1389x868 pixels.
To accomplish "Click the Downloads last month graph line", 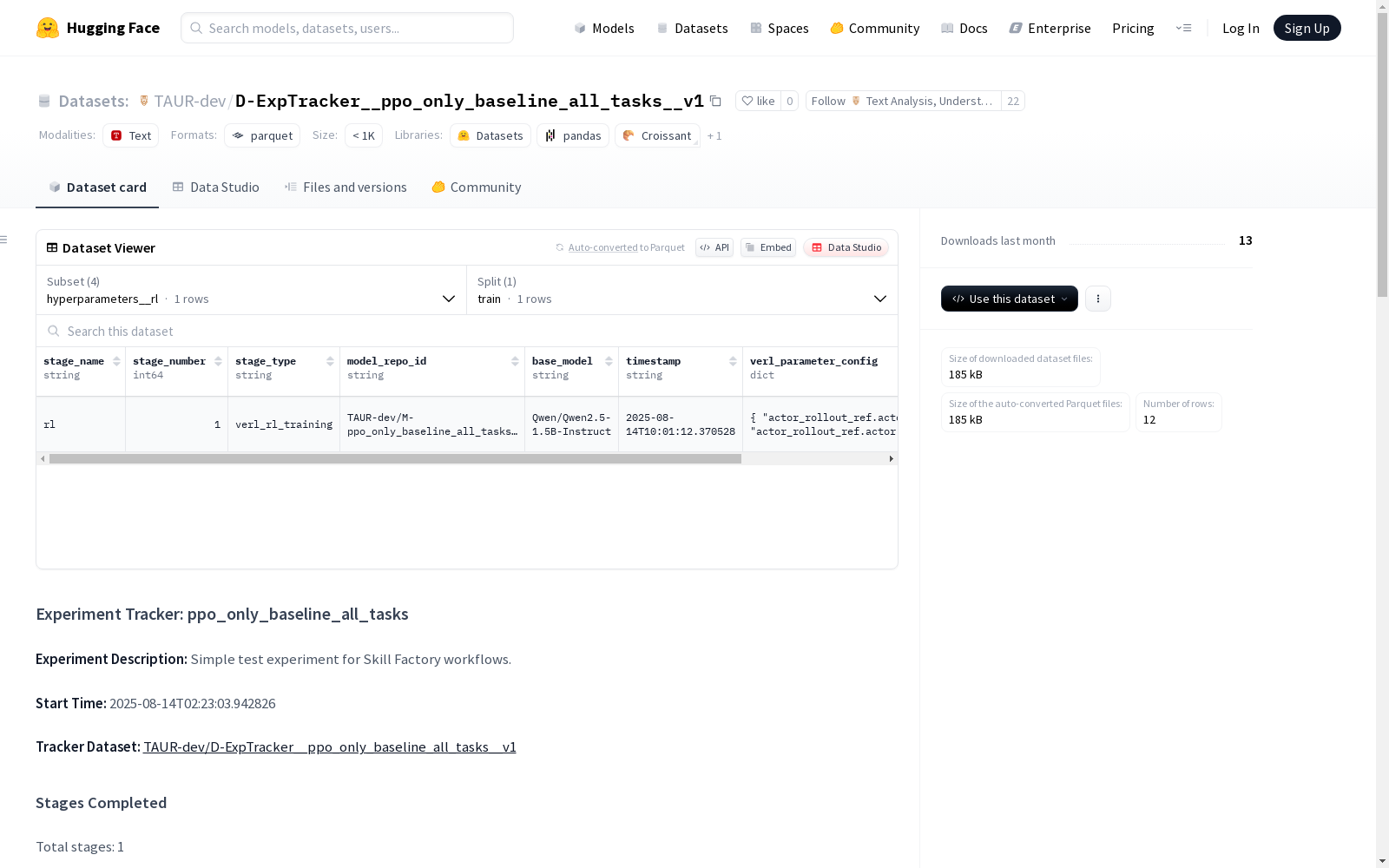I will click(x=1147, y=243).
